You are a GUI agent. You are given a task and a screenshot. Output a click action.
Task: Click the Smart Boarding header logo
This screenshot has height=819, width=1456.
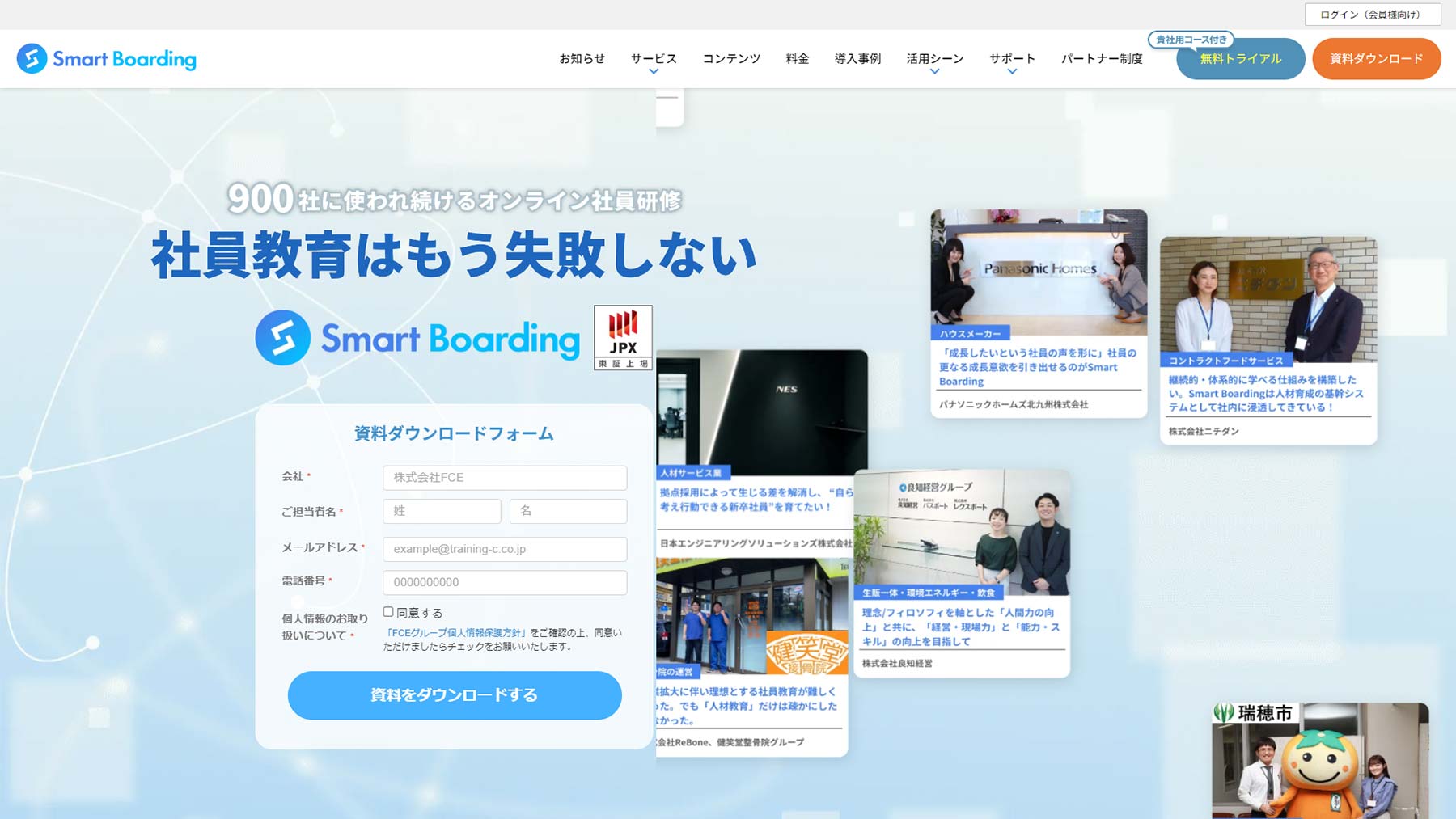coord(106,58)
